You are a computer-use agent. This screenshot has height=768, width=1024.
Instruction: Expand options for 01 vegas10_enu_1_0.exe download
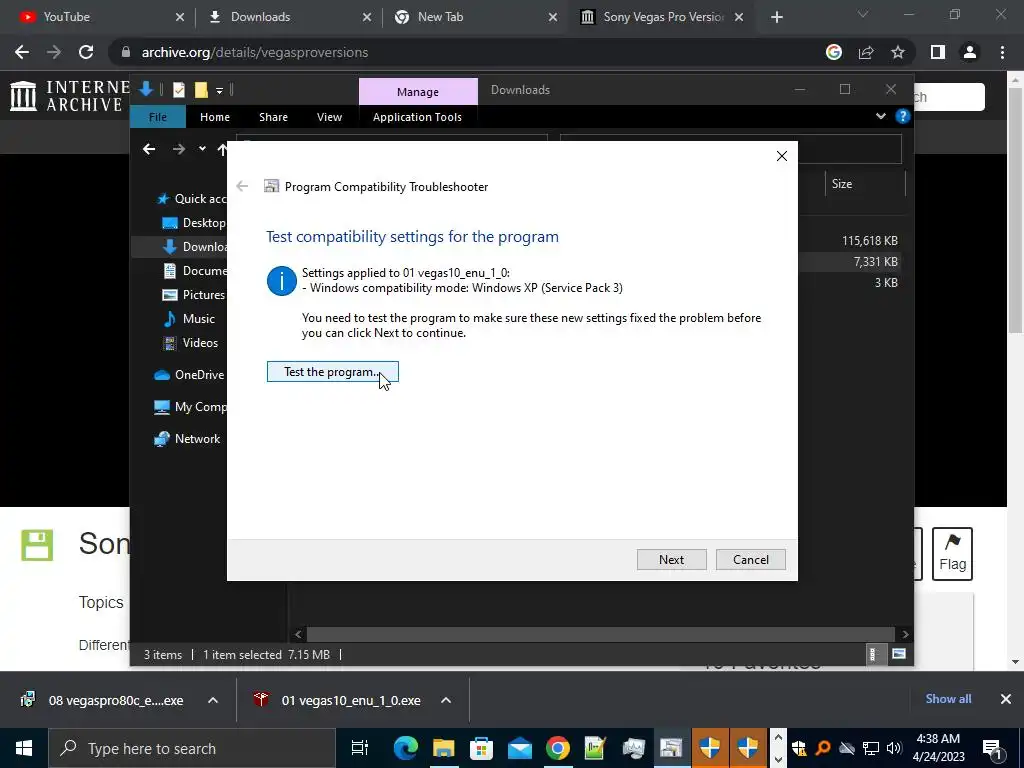click(x=445, y=700)
